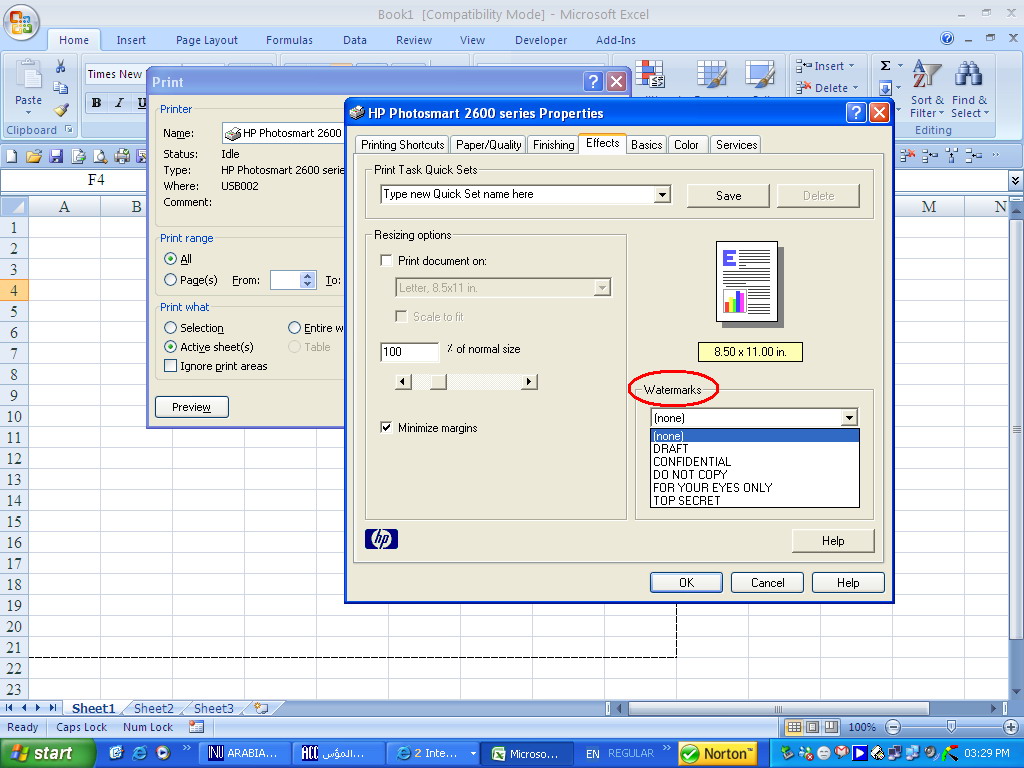Click the Print Preview magnifier icon

pos(100,155)
